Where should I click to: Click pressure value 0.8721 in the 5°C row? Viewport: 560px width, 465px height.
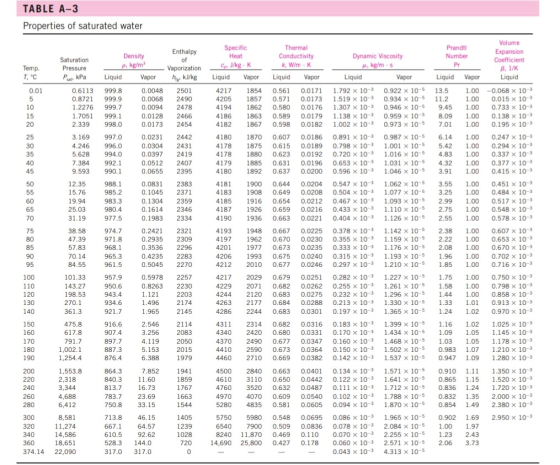(x=82, y=99)
